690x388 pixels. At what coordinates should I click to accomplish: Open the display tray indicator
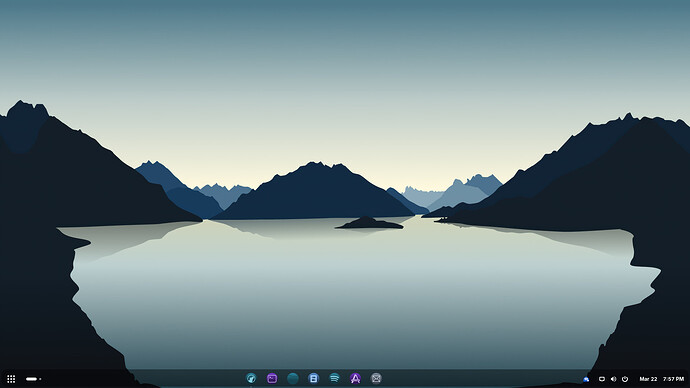pos(602,379)
